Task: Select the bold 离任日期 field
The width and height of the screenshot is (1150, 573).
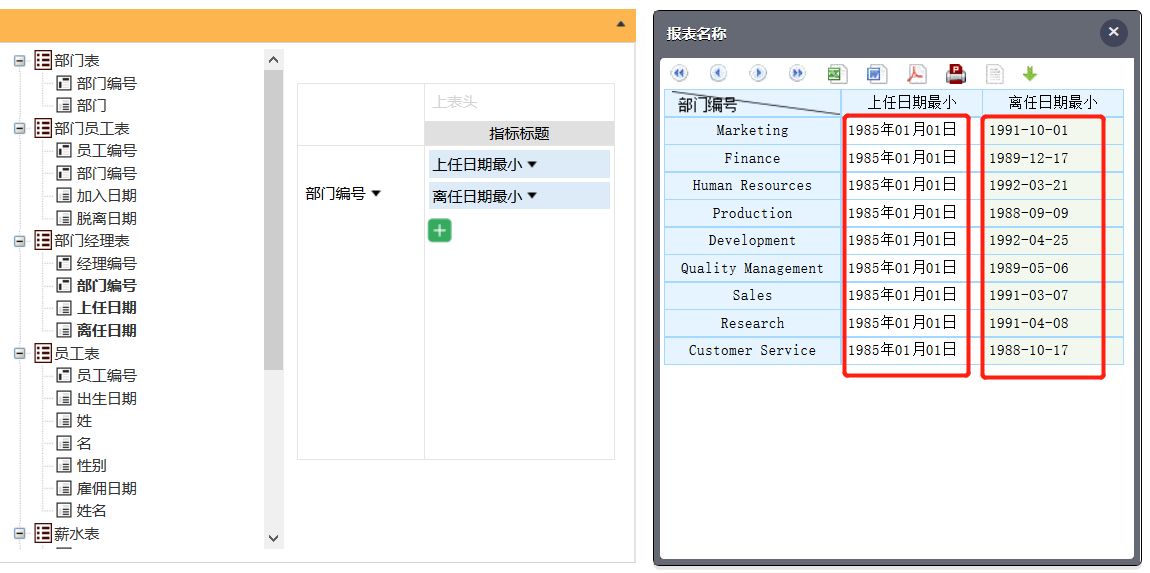Action: click(x=106, y=331)
